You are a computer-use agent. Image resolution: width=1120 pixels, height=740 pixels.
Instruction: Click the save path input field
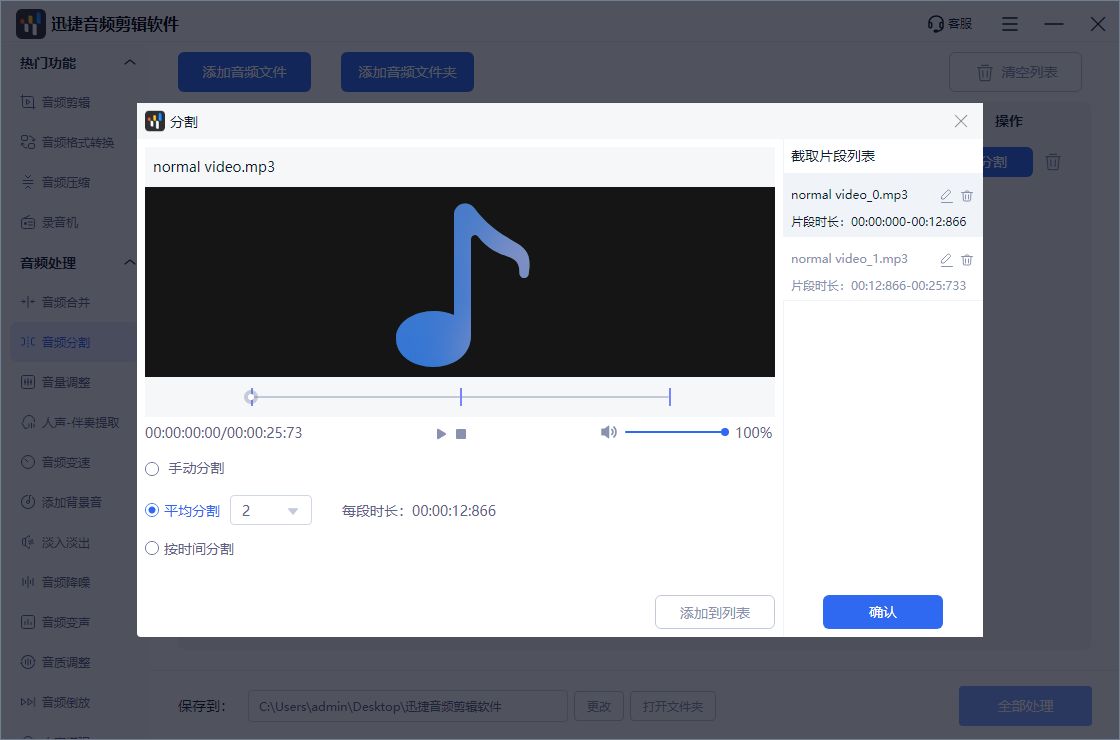pyautogui.click(x=408, y=706)
